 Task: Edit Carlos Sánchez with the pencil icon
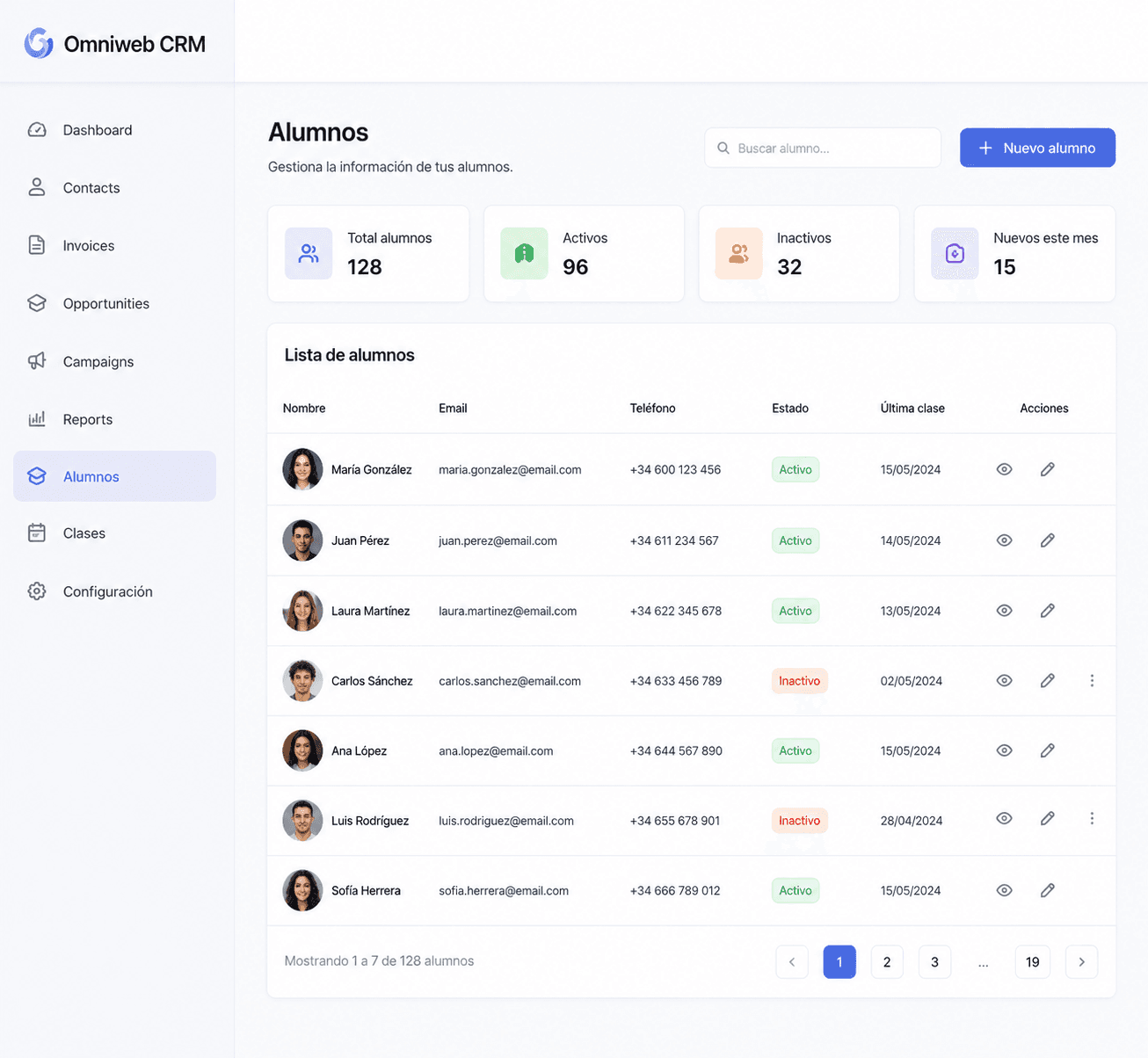point(1047,681)
